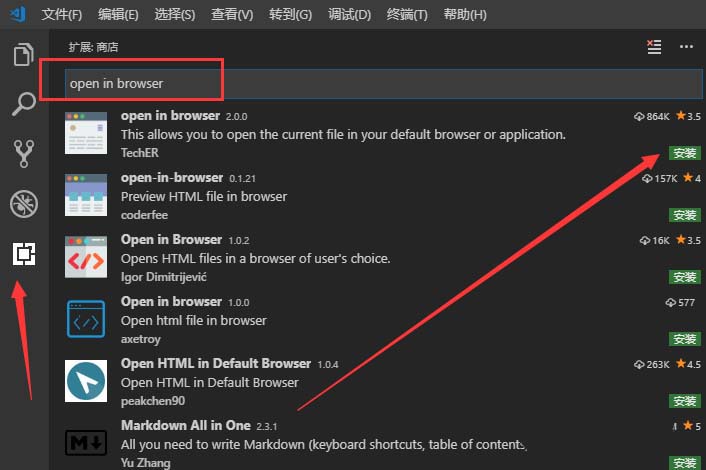This screenshot has width=706, height=470.
Task: Open the Debug view
Action: [x=23, y=204]
